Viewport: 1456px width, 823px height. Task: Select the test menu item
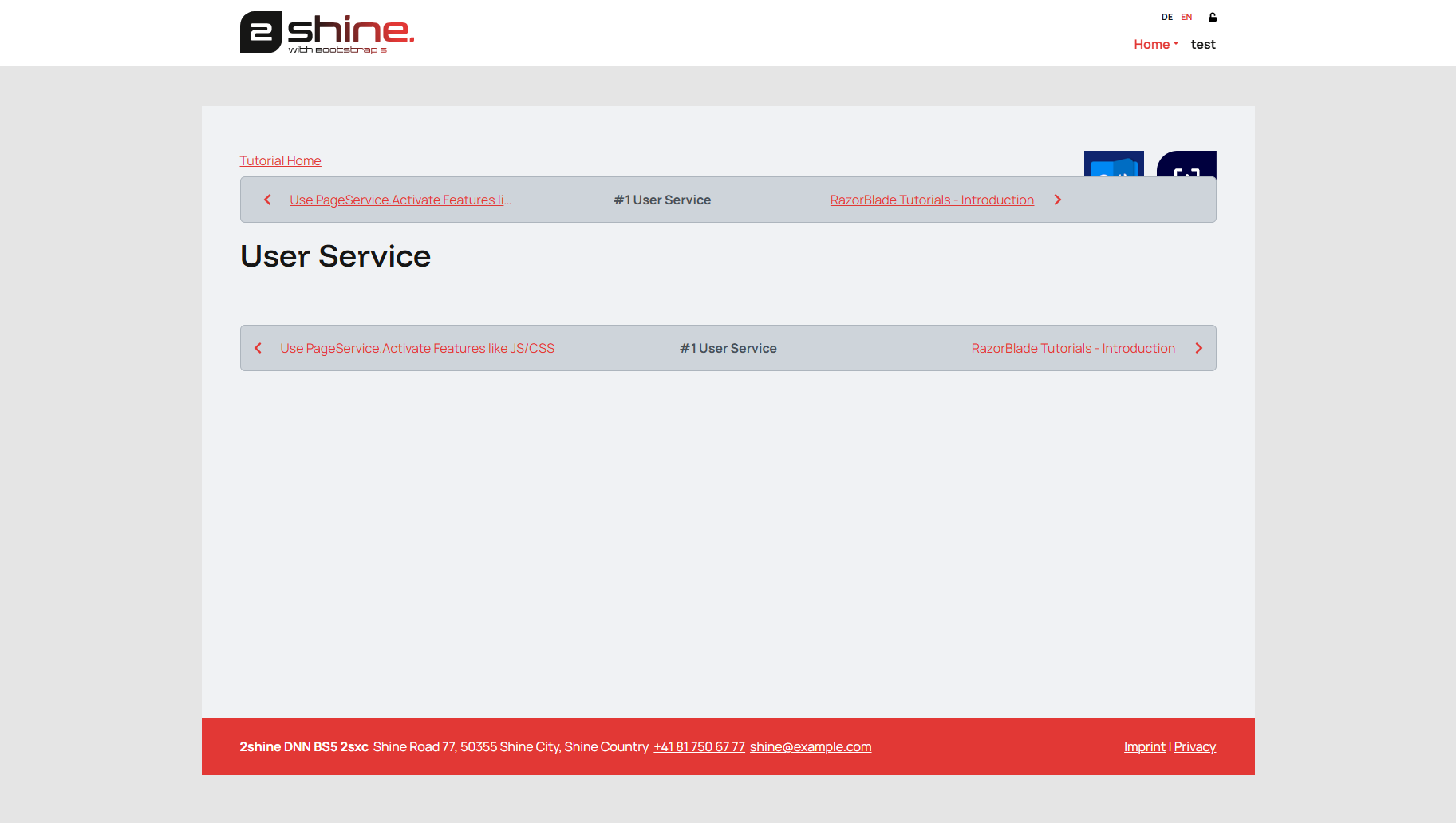[x=1203, y=44]
